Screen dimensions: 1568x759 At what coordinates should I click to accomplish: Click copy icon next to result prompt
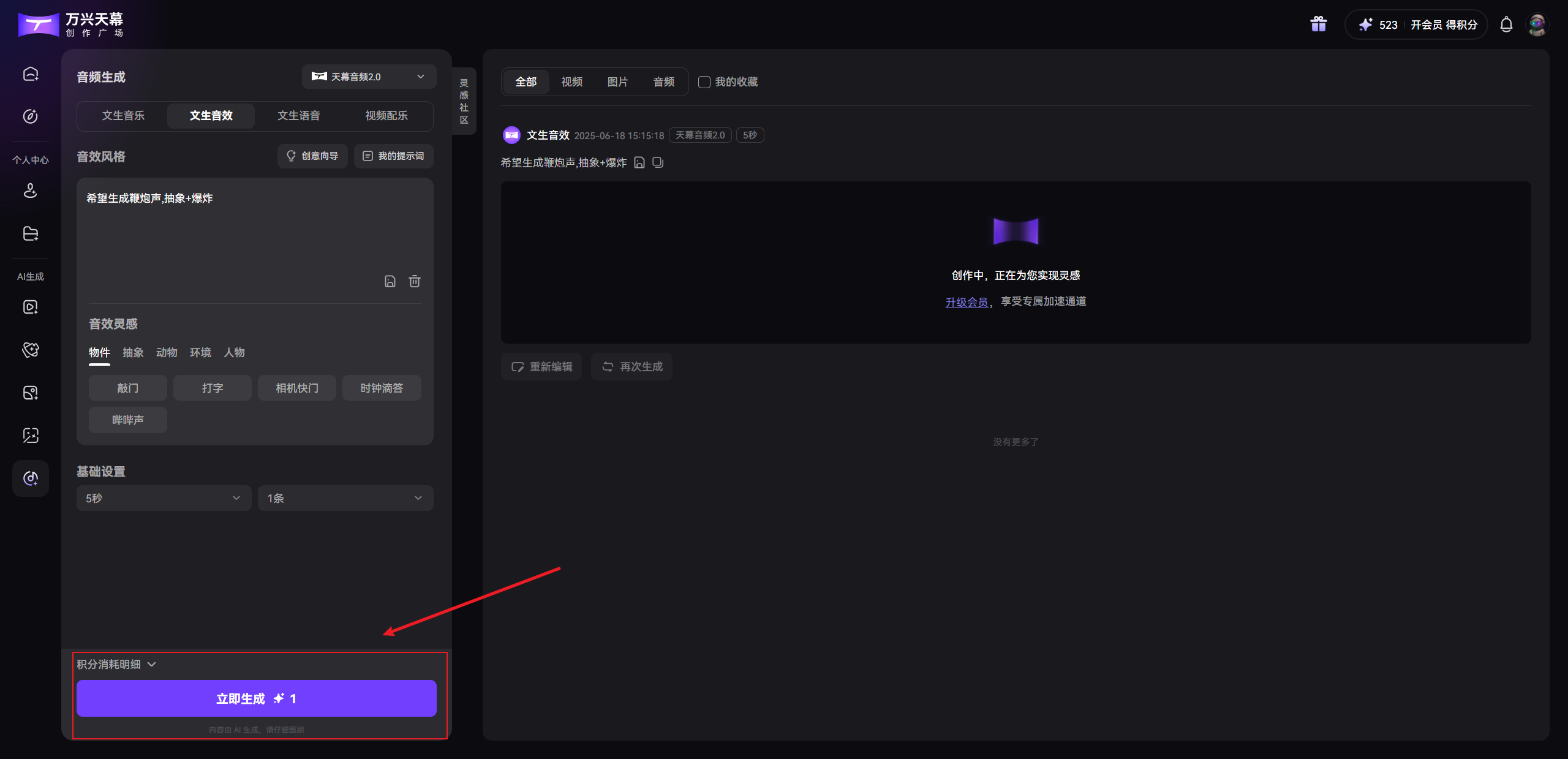[658, 162]
